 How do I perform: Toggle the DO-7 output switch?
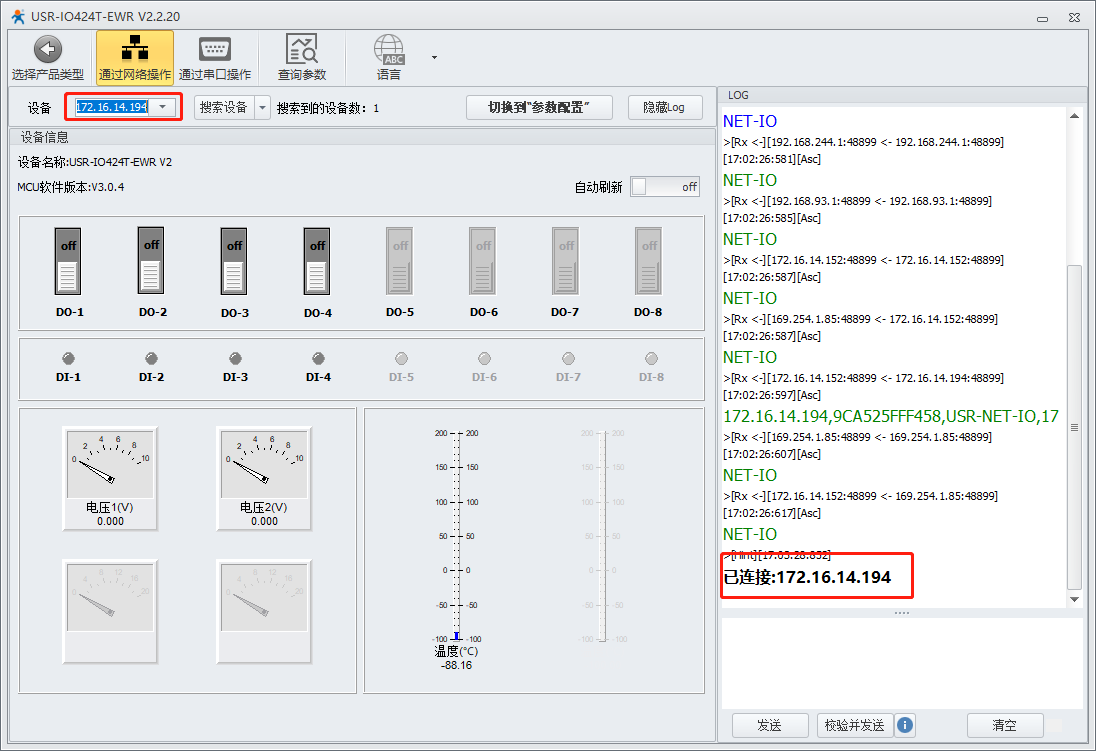pos(565,261)
